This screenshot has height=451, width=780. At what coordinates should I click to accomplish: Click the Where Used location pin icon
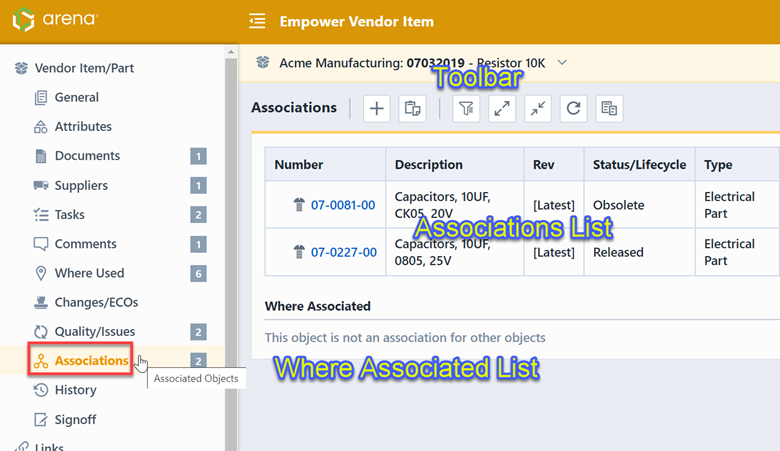pos(41,273)
